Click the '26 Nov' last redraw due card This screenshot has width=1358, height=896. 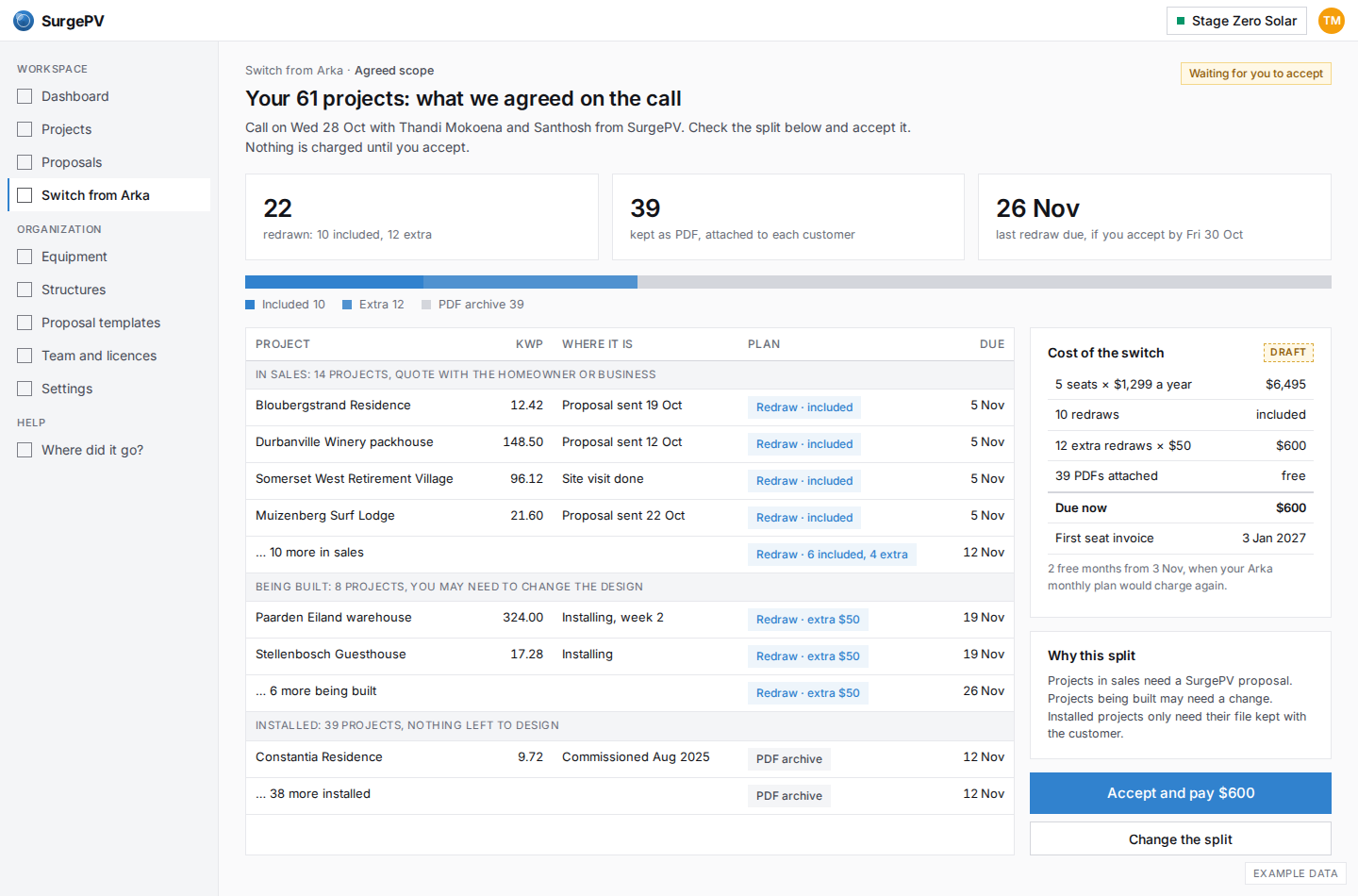[x=1154, y=217]
